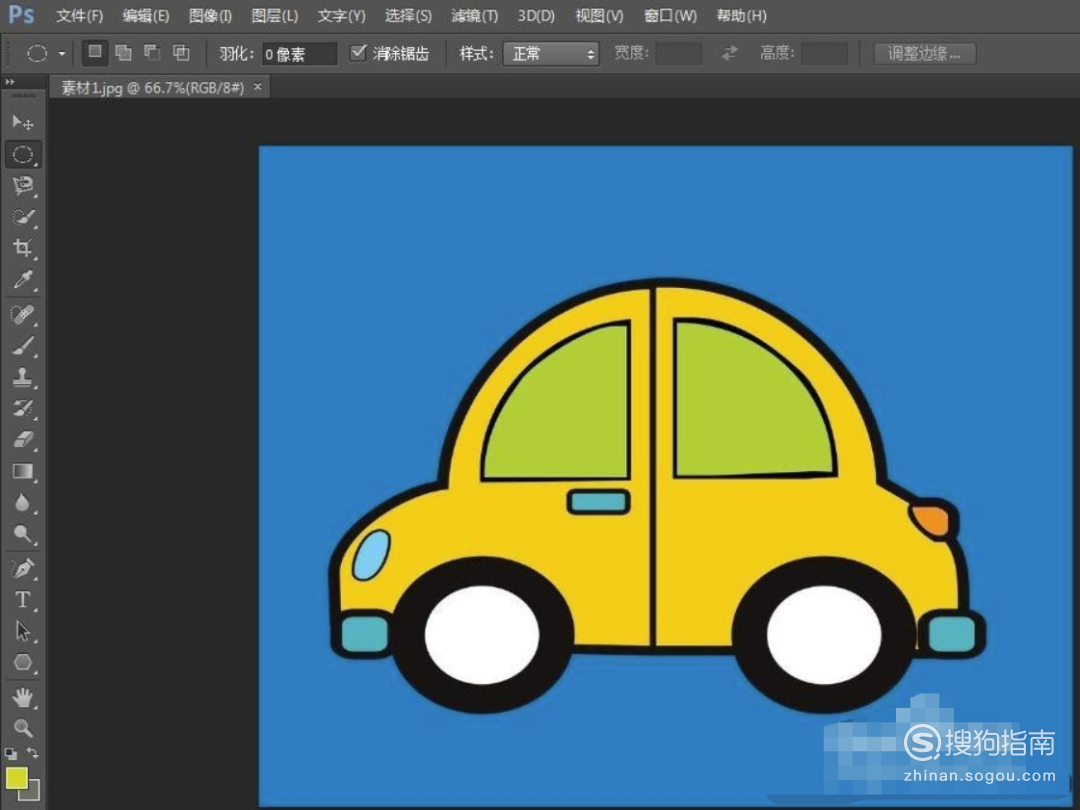1080x810 pixels.
Task: Toggle the anti-alias (消除锯齿) checkbox
Action: click(358, 52)
